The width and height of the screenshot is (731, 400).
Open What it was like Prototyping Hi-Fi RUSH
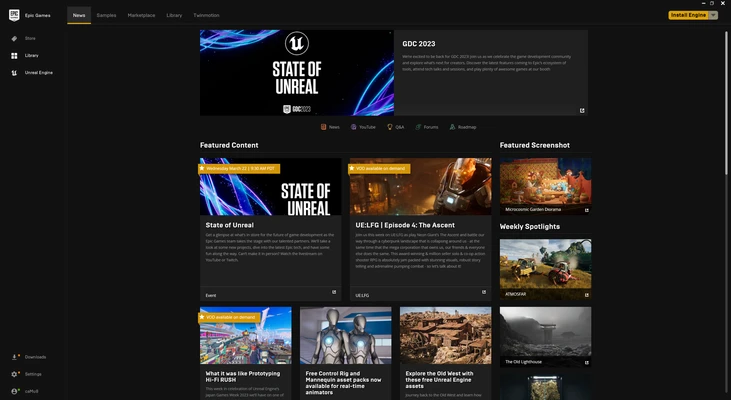coord(243,377)
